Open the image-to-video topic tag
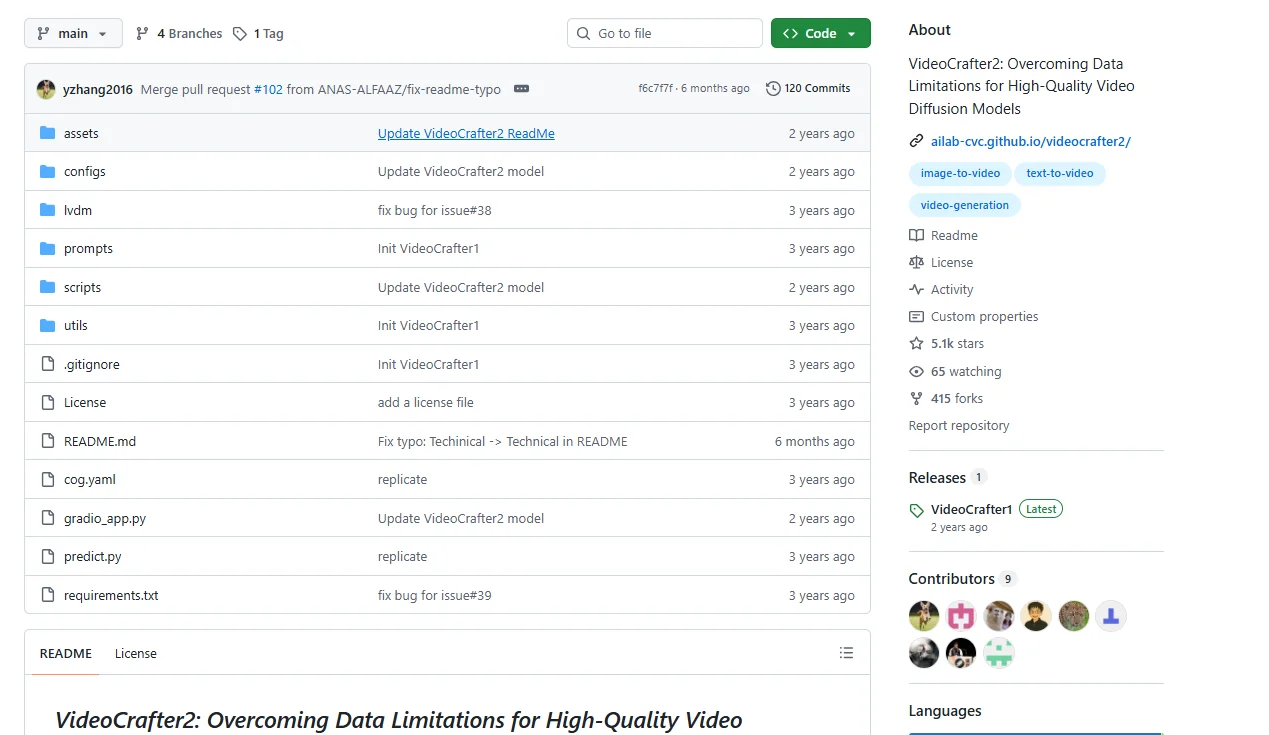Screen dimensions: 1269x735 [960, 173]
